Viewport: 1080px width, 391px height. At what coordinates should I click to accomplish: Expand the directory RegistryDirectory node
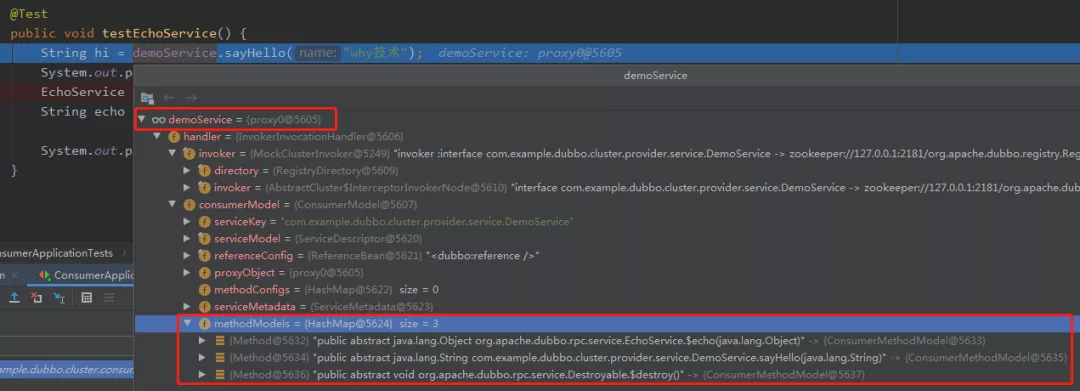click(x=187, y=170)
